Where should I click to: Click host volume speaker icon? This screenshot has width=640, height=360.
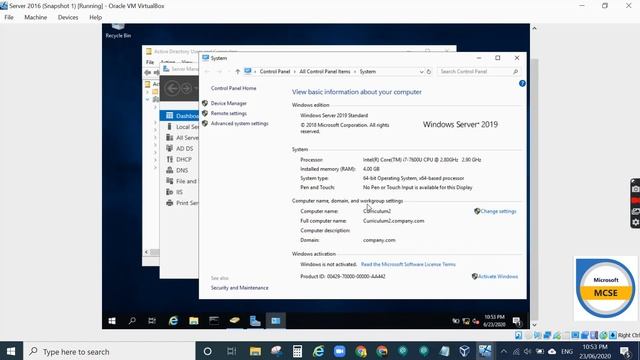click(x=527, y=351)
